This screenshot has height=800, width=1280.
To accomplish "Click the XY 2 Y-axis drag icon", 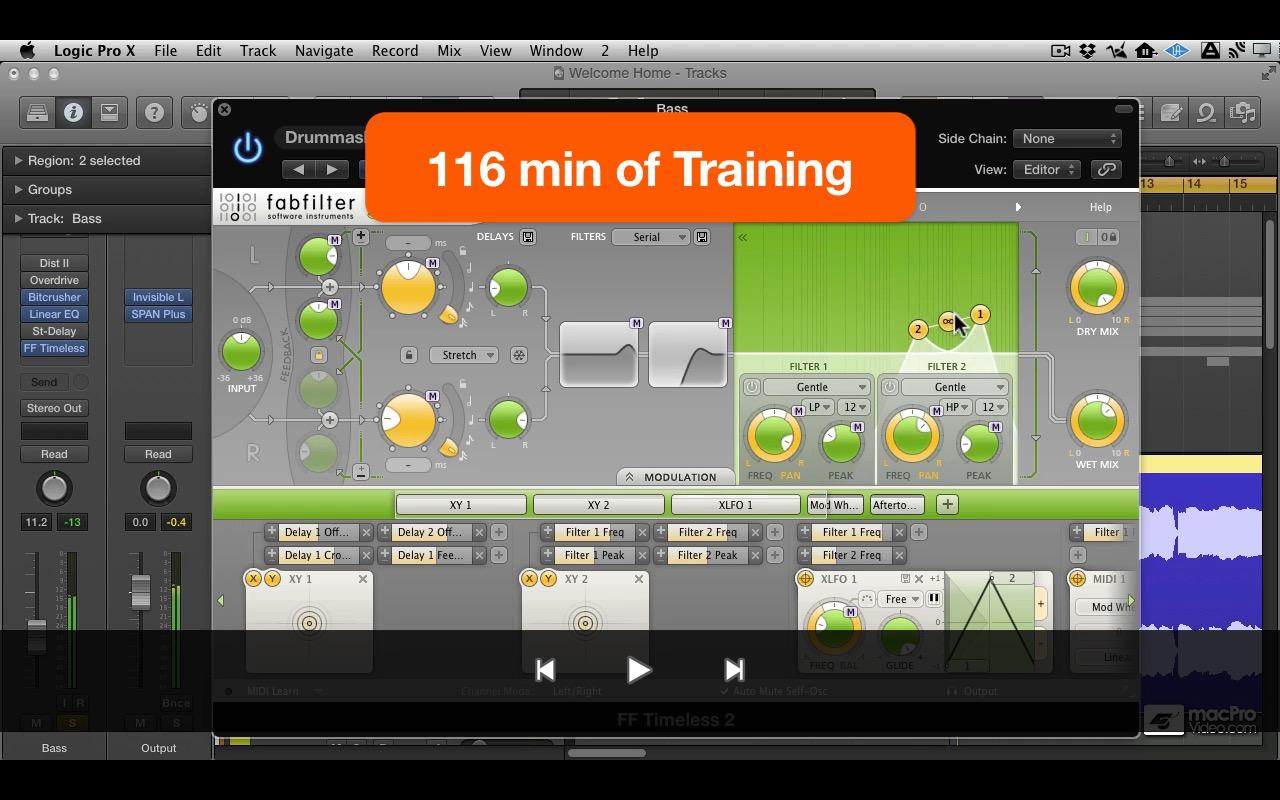I will pos(548,579).
